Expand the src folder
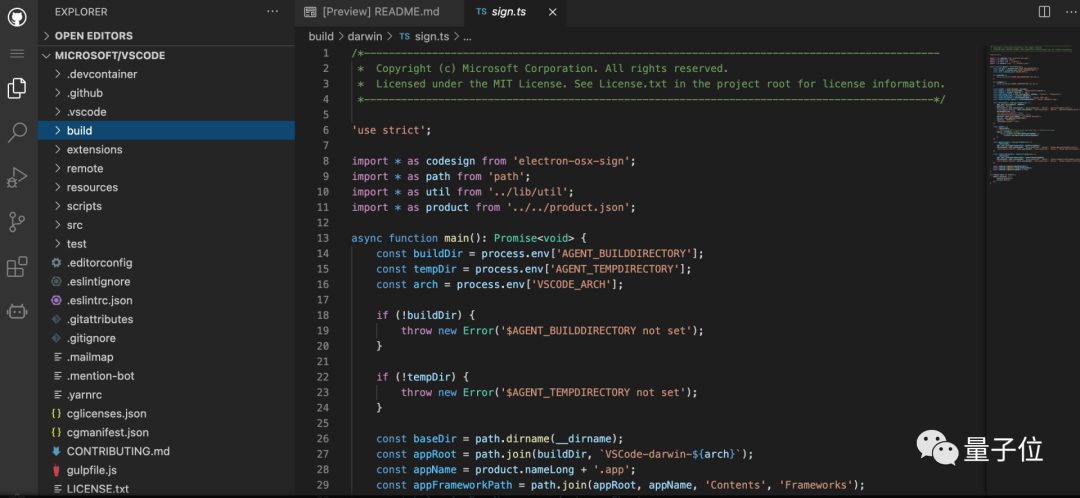 pos(166,225)
